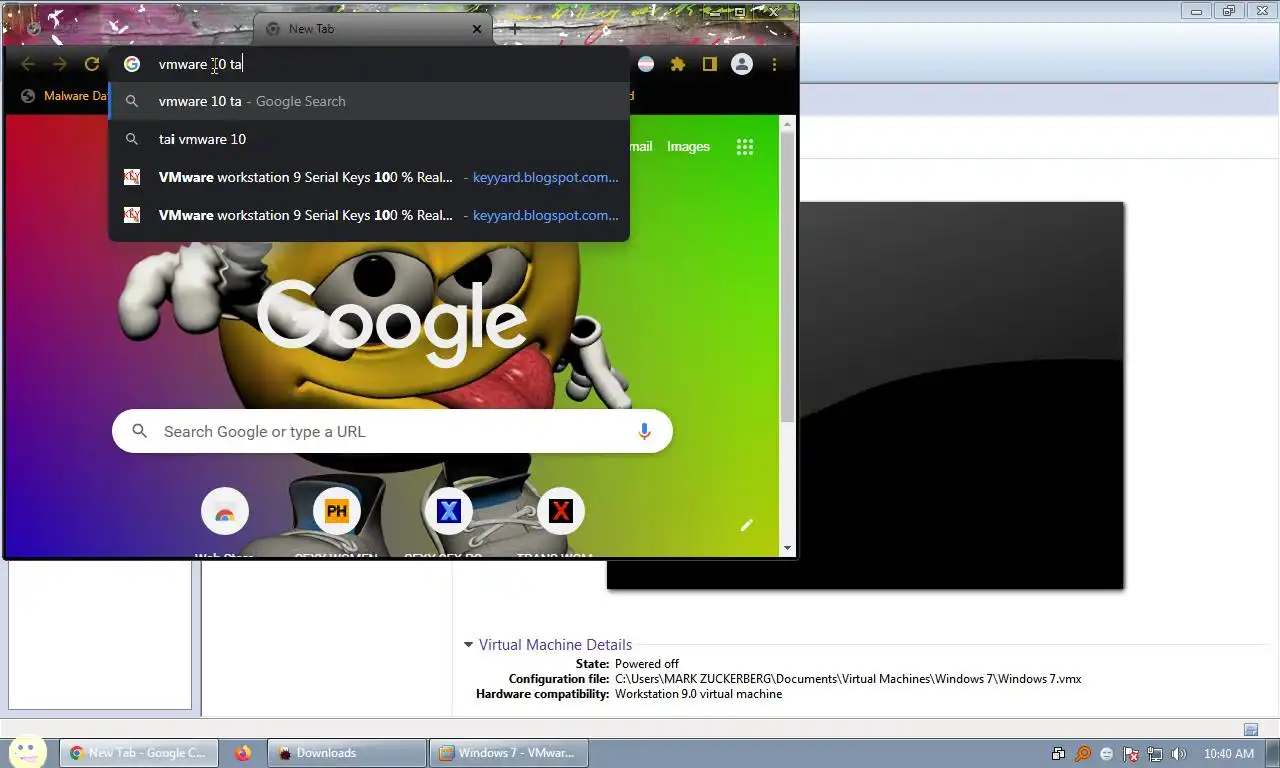Click the VM configuration file path text
Screen dimensions: 1280x768
(848, 679)
